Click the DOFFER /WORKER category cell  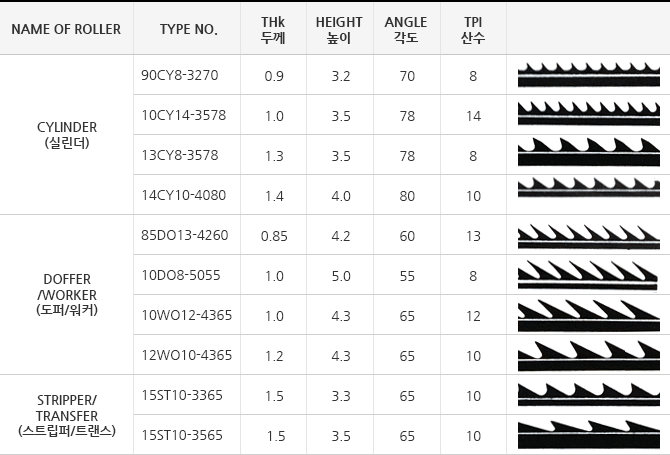pos(67,294)
